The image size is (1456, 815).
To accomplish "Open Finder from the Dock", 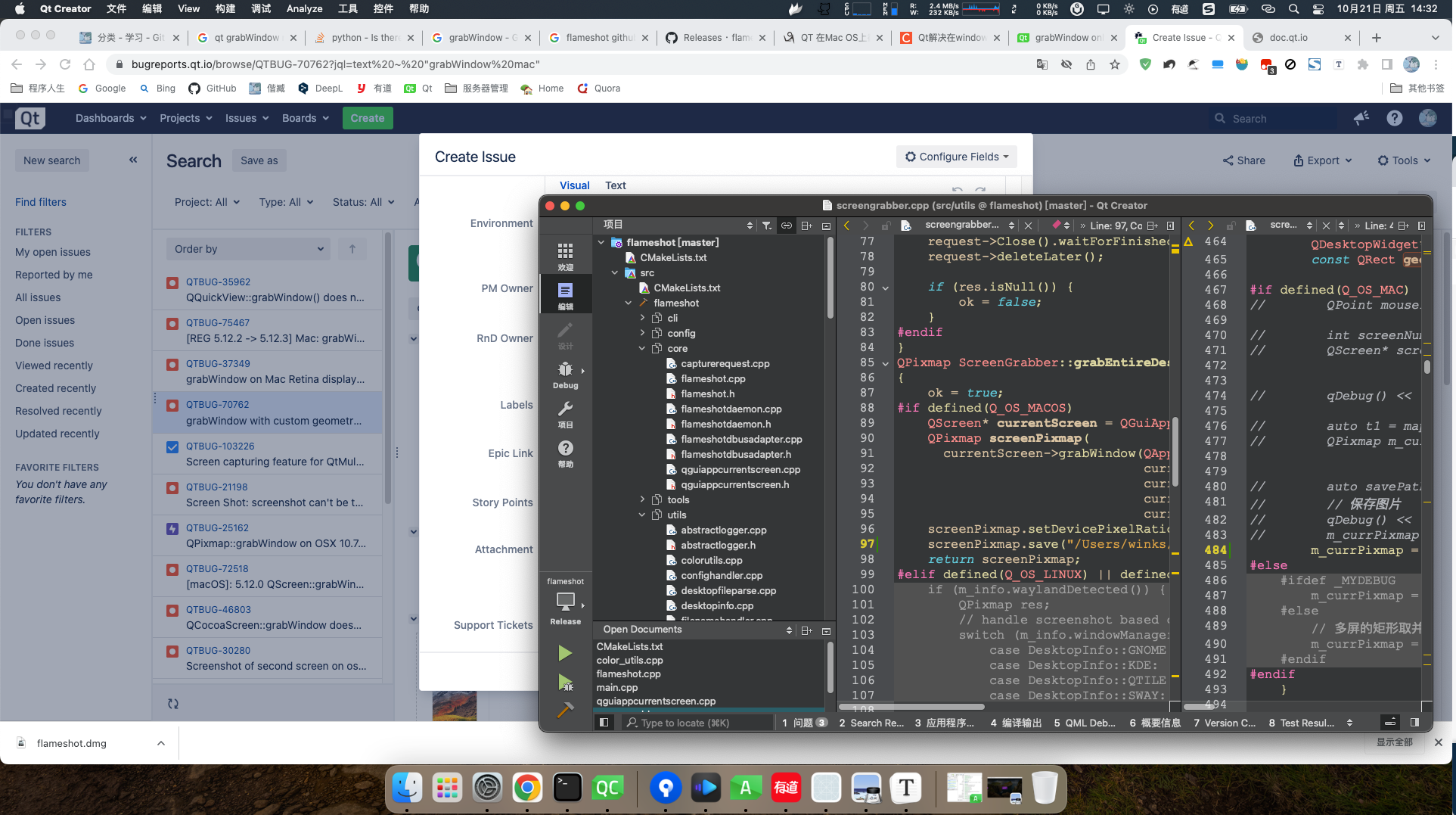I will point(408,788).
